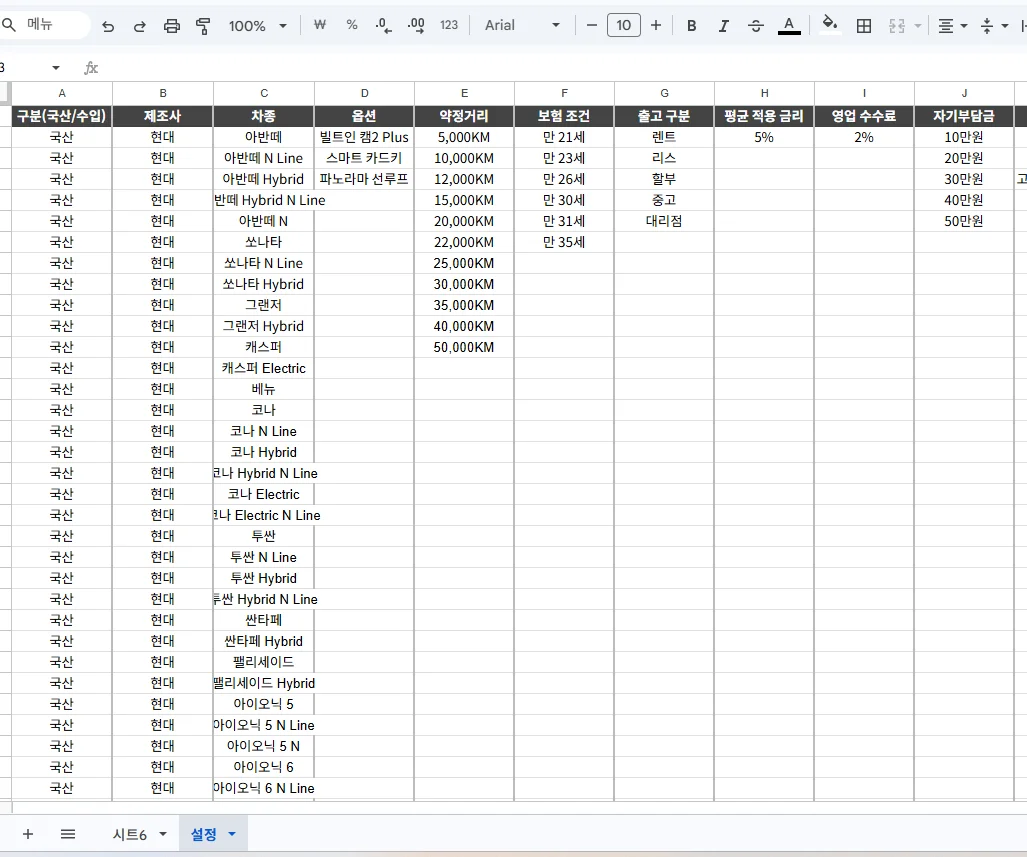Decrease font size with minus button
Viewport: 1027px width, 857px height.
(591, 25)
